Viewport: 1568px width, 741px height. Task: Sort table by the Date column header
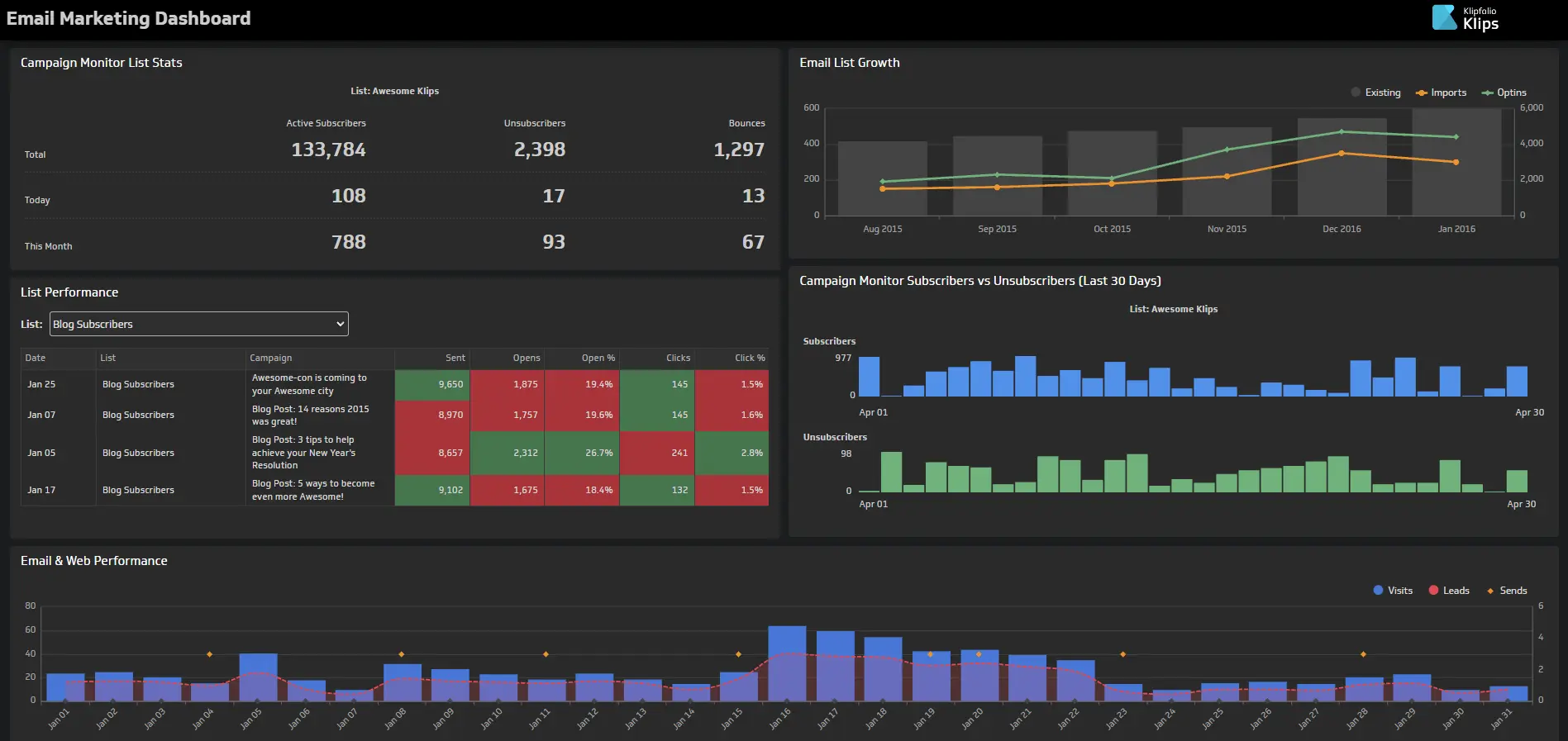36,358
